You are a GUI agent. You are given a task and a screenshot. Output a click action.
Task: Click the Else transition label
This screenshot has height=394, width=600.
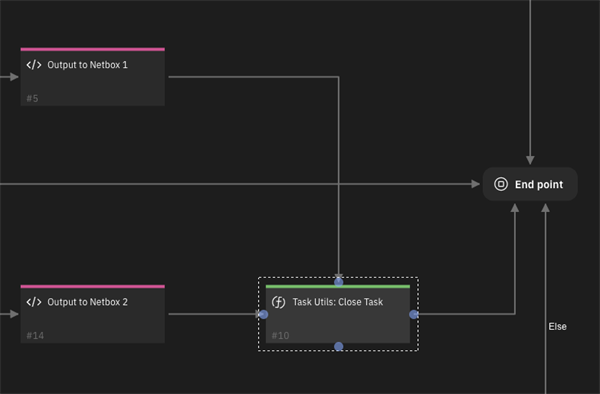coord(558,326)
